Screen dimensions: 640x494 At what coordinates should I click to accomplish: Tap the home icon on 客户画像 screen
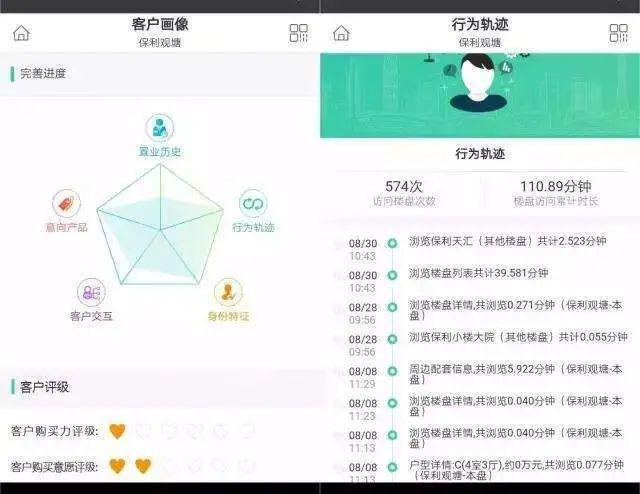click(x=21, y=33)
